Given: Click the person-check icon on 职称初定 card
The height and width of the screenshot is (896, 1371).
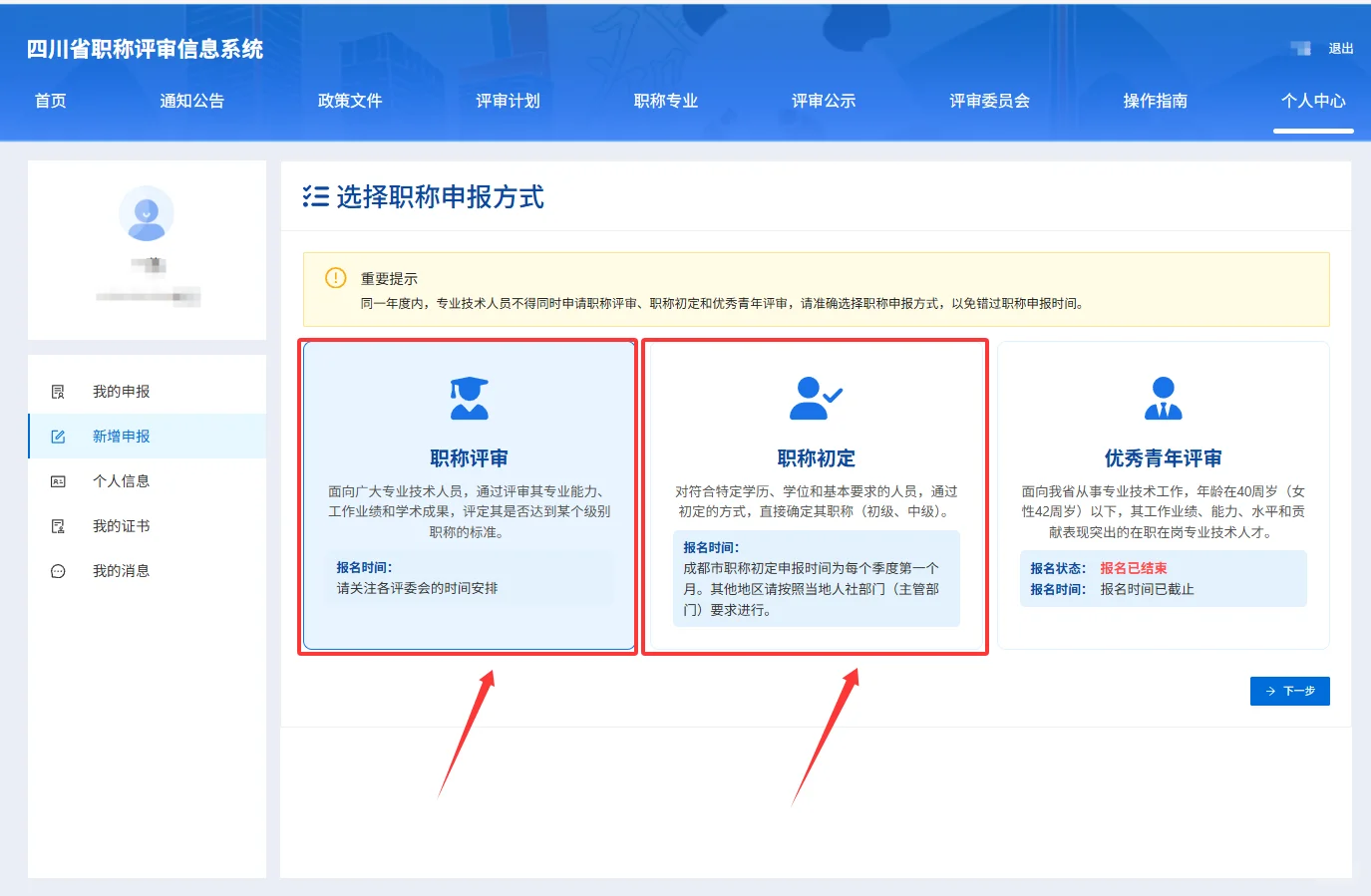Looking at the screenshot, I should 813,396.
